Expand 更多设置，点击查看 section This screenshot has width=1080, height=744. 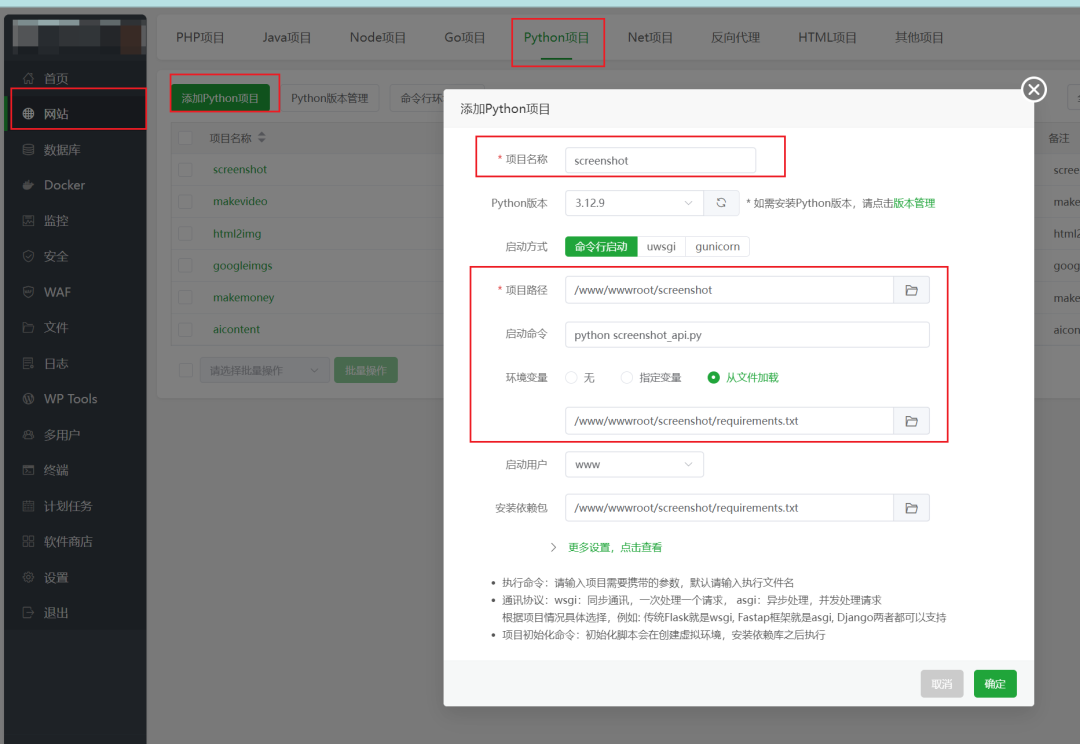pos(614,548)
